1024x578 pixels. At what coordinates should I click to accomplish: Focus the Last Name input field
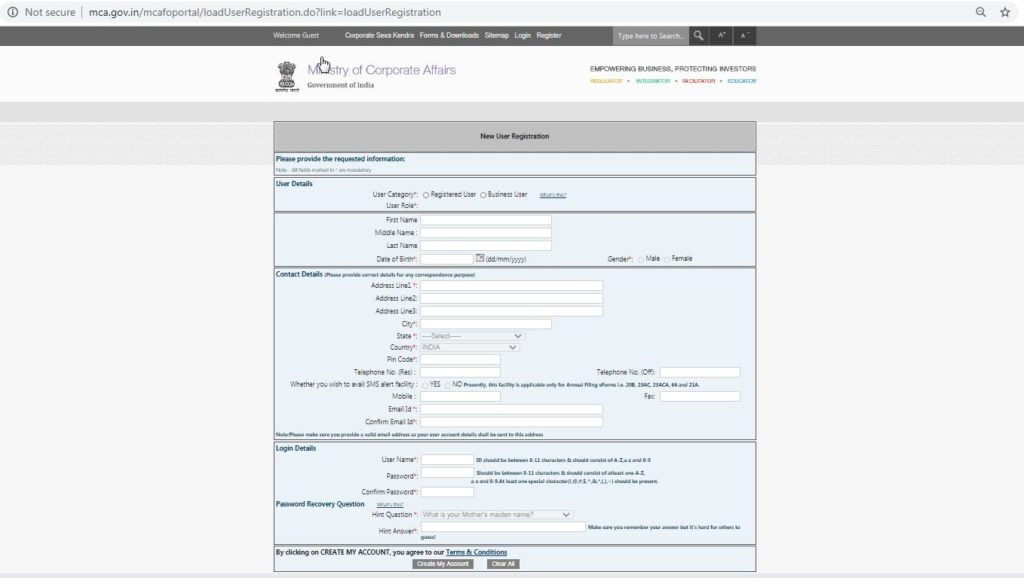pos(486,246)
